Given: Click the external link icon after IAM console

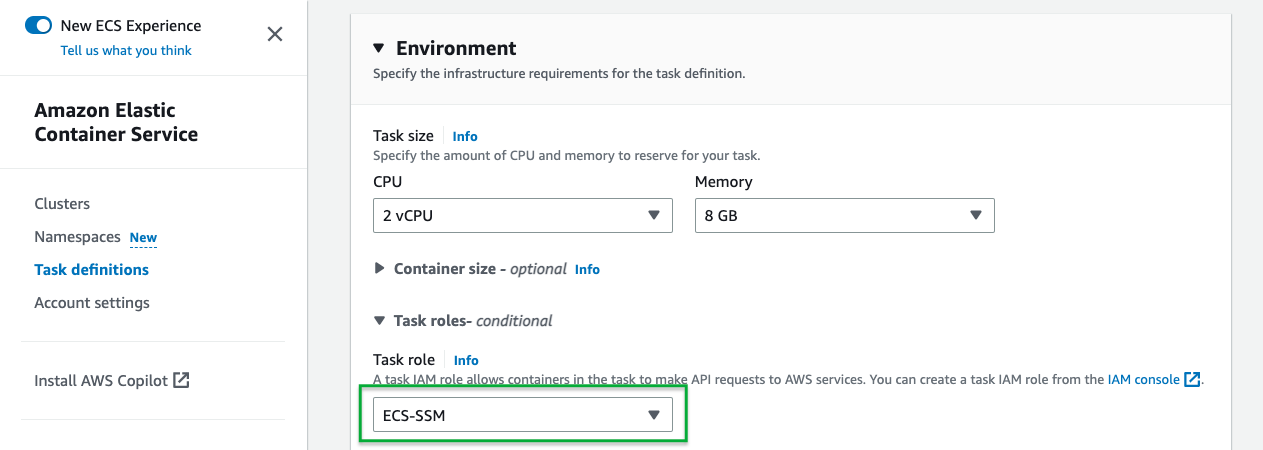Looking at the screenshot, I should (1192, 380).
